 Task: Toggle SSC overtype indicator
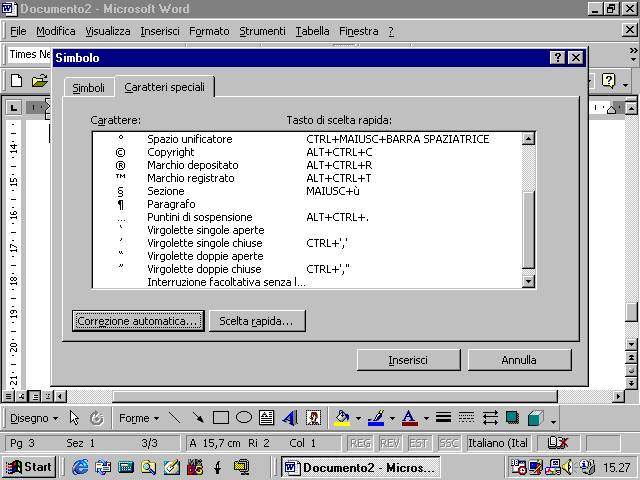[x=449, y=443]
